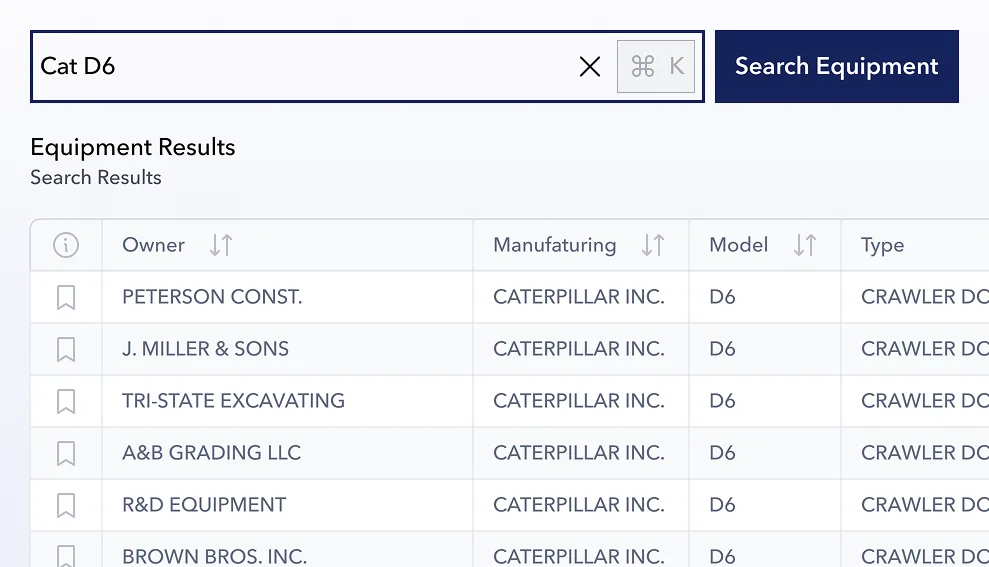The image size is (989, 567).
Task: Bookmark the R&D EQUIPMENT entry
Action: (x=66, y=505)
